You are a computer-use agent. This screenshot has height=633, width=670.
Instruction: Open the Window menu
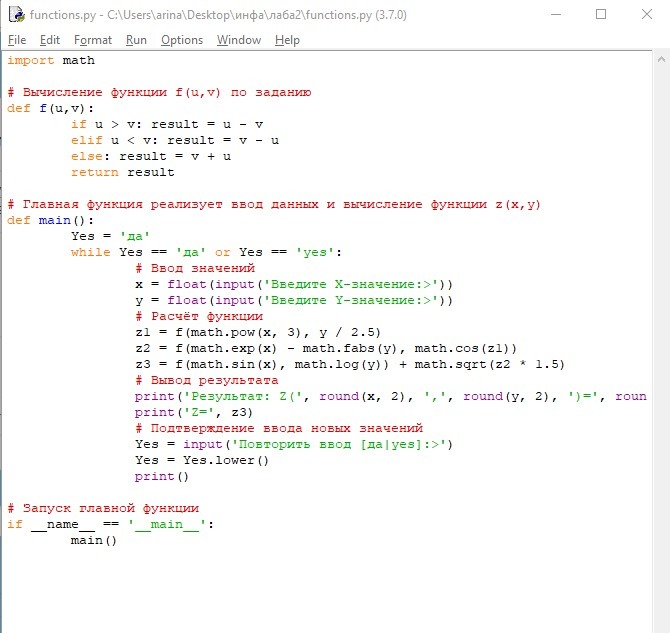pos(239,40)
